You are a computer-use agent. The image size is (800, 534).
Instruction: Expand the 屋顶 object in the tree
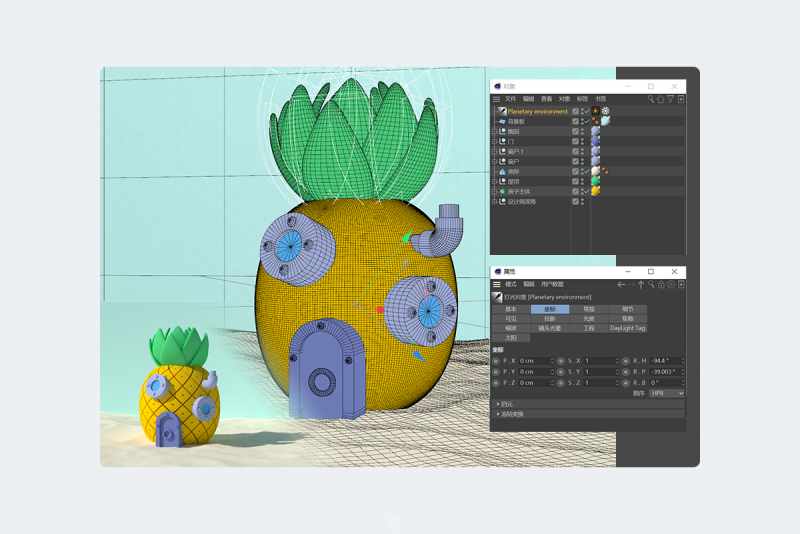pos(494,182)
